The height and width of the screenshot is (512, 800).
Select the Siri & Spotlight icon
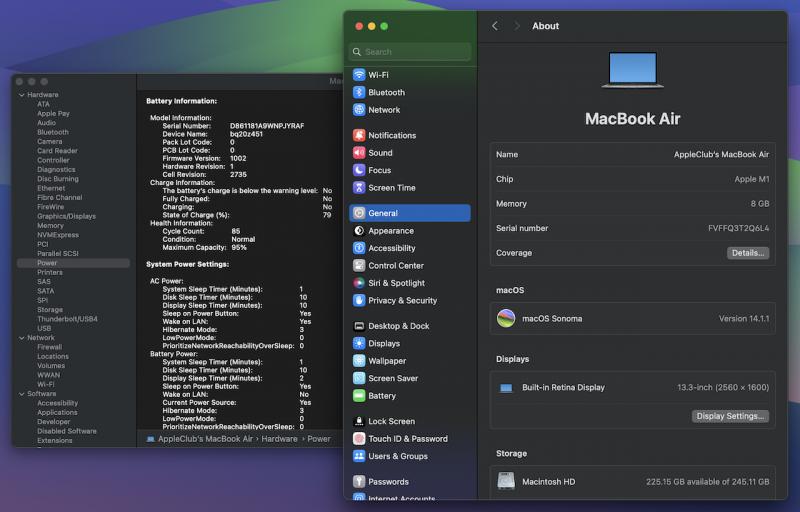(359, 283)
